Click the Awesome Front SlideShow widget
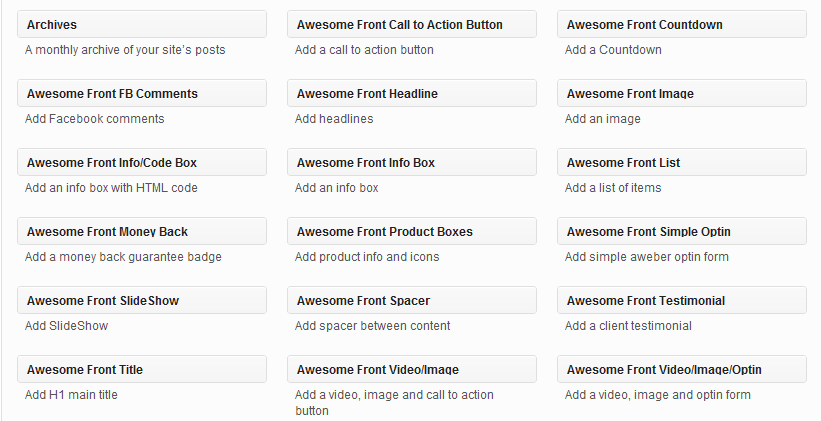Viewport: 821px width, 421px height. pos(142,300)
